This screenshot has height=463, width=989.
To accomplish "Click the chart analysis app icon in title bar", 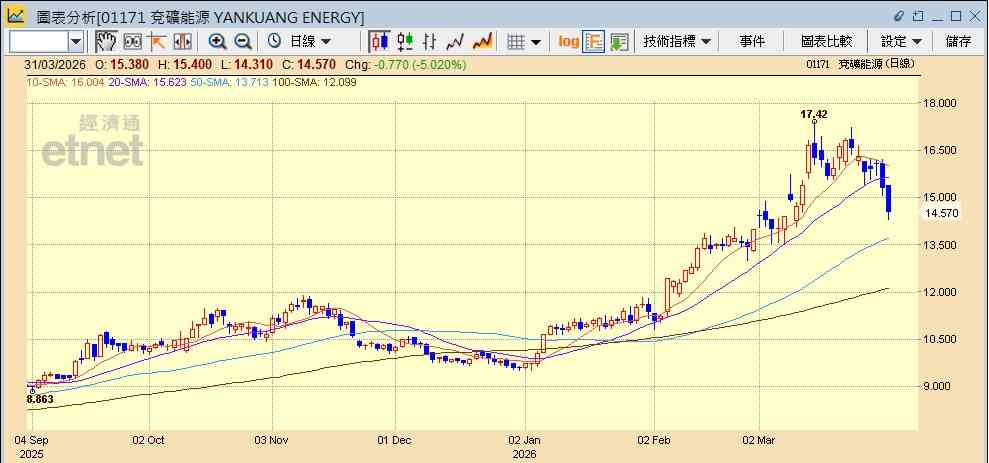I will 15,16.
